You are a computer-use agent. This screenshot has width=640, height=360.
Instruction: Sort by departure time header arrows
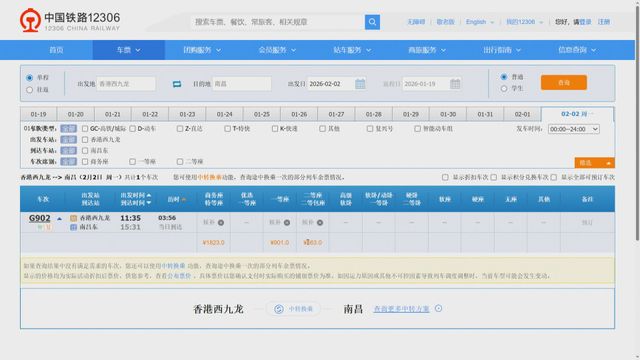[x=149, y=199]
